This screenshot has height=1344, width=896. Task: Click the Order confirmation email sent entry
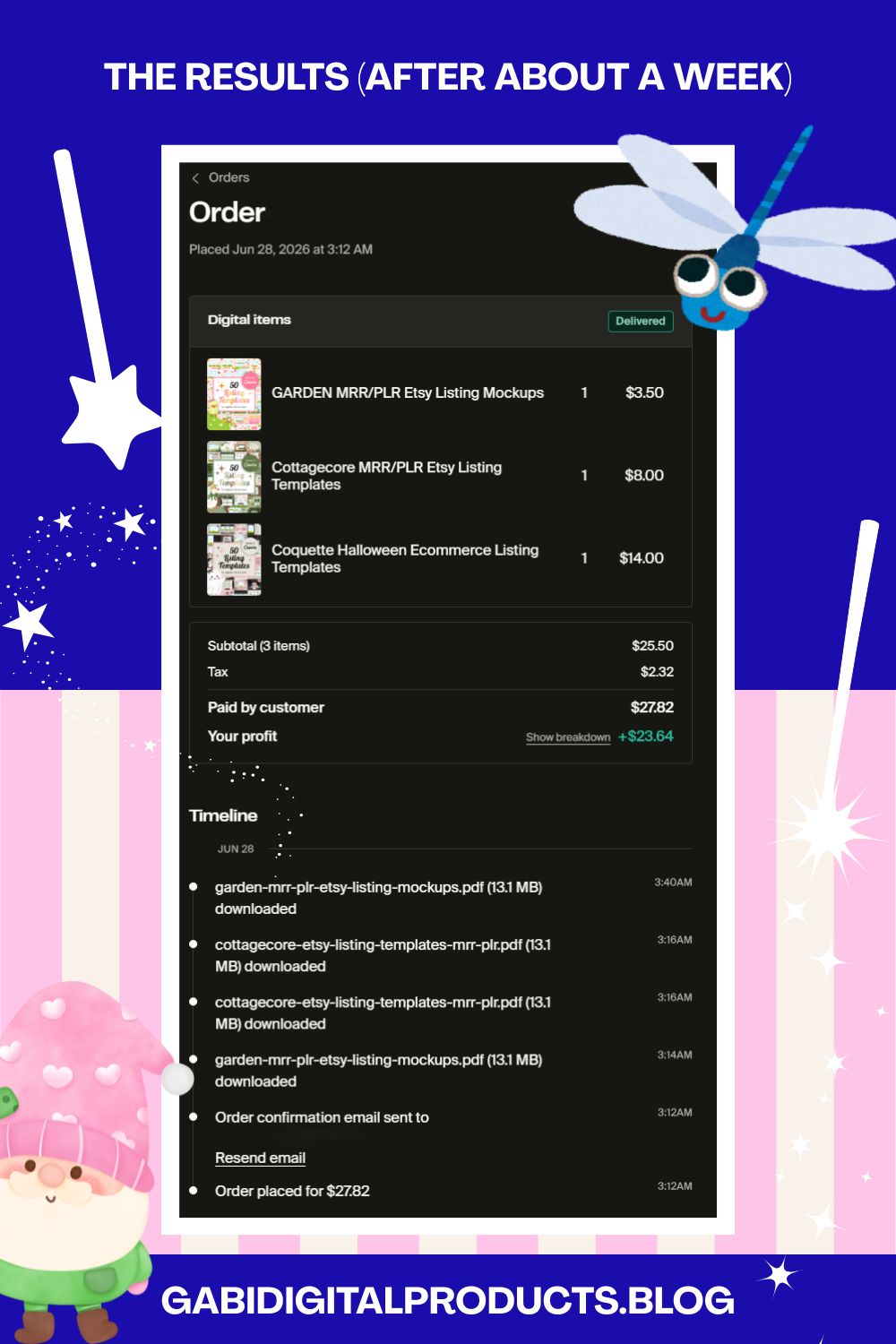(322, 1117)
